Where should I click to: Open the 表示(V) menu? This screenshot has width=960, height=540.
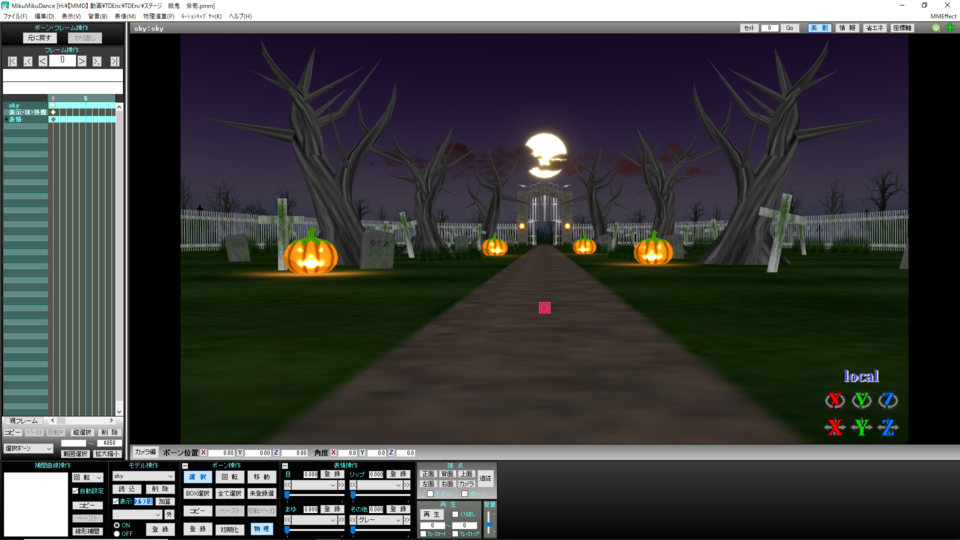point(71,17)
